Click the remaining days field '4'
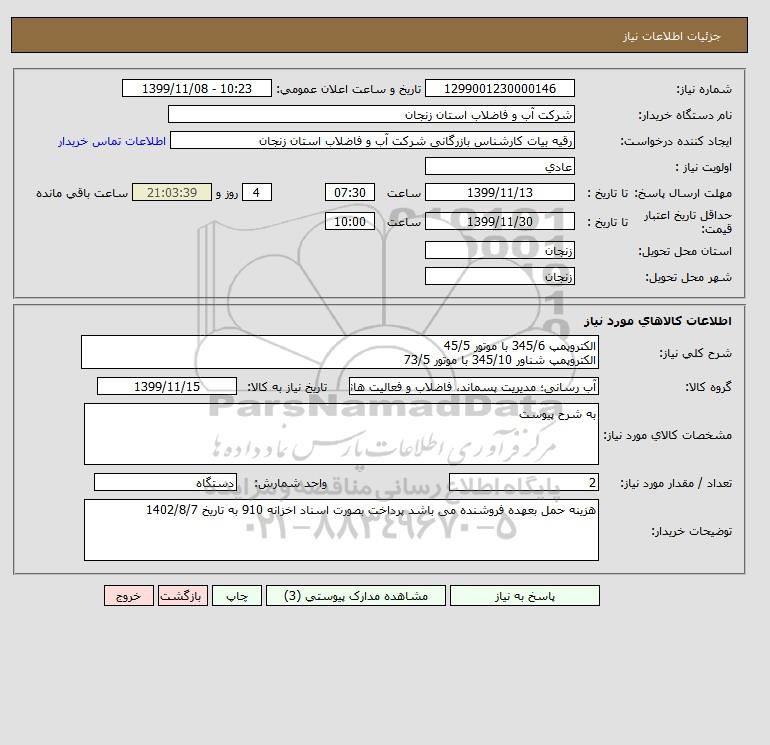The image size is (770, 745). tap(256, 193)
